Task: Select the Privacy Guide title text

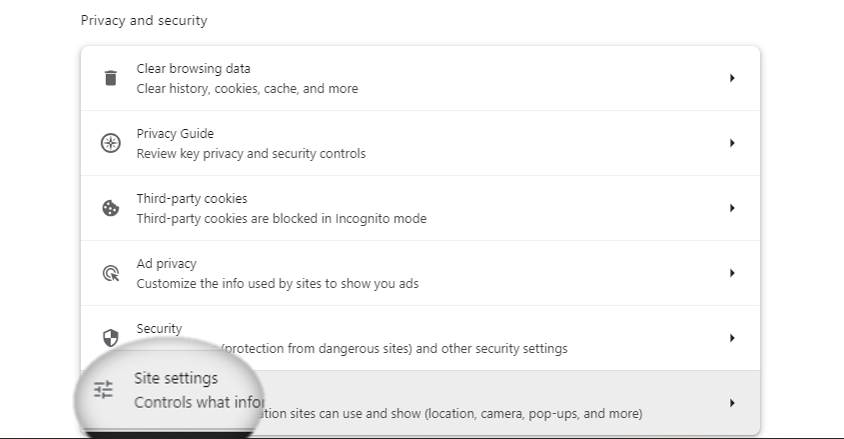Action: coord(175,133)
